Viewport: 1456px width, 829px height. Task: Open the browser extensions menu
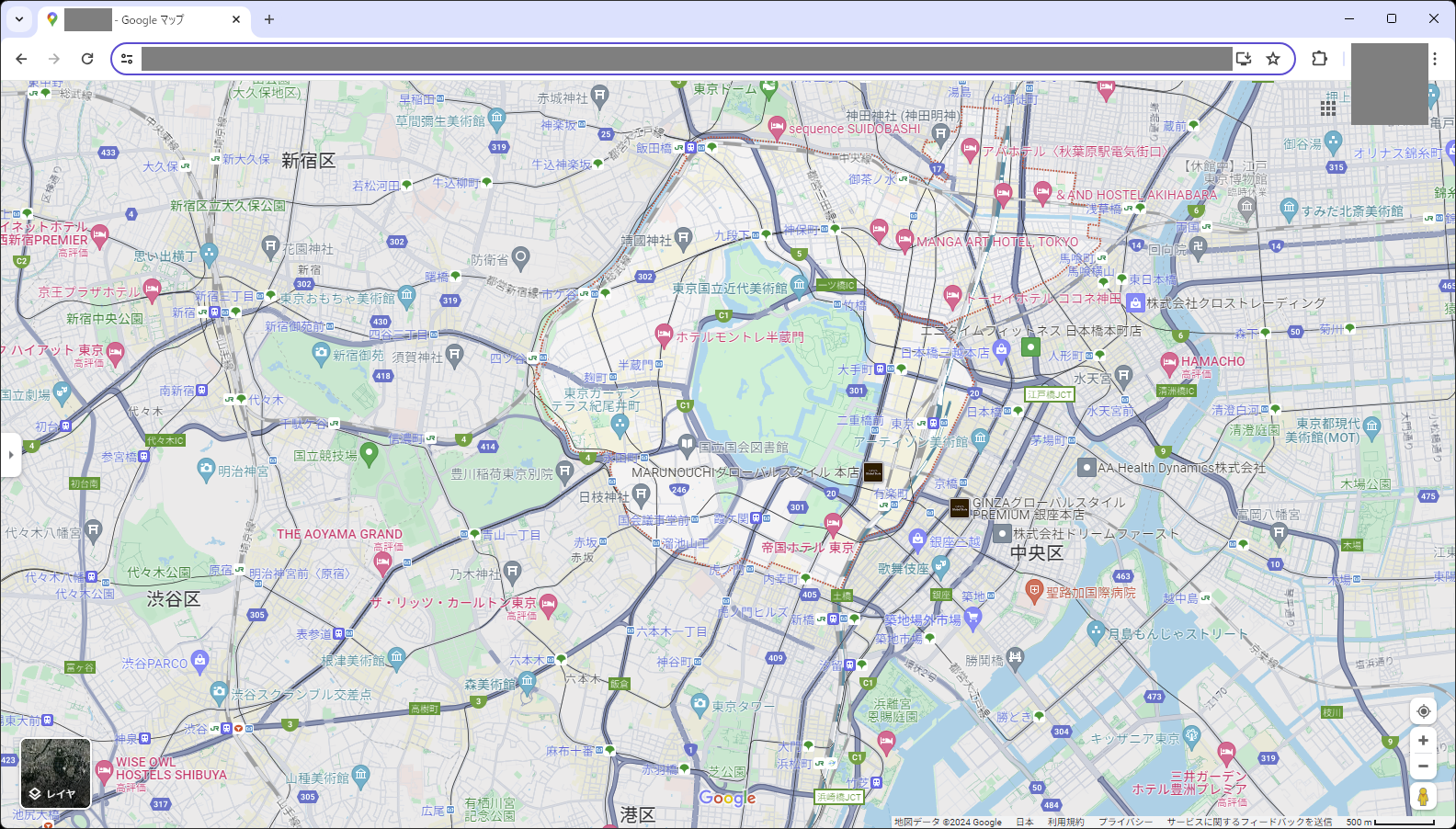coord(1320,59)
